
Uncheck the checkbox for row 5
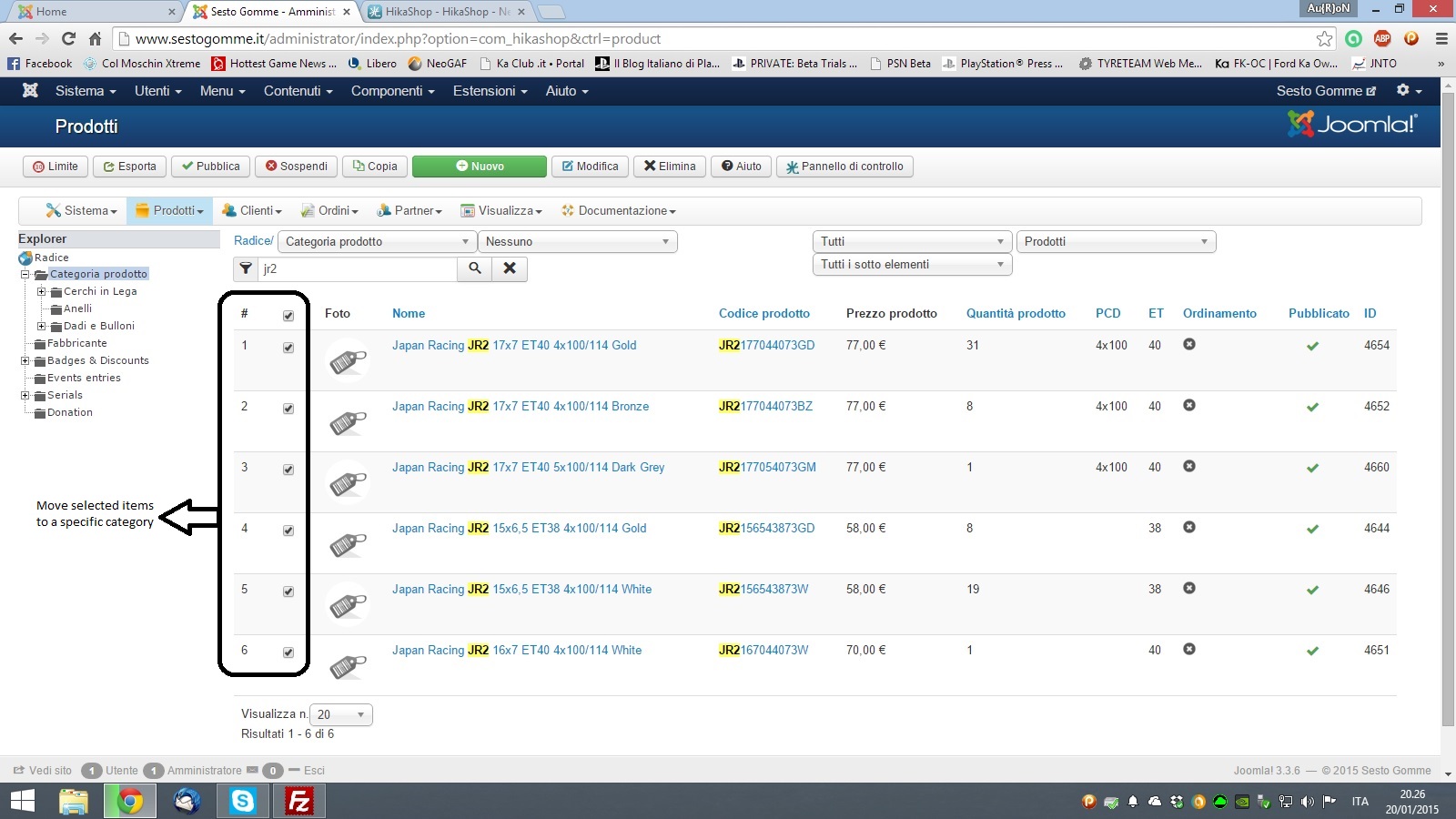tap(288, 591)
